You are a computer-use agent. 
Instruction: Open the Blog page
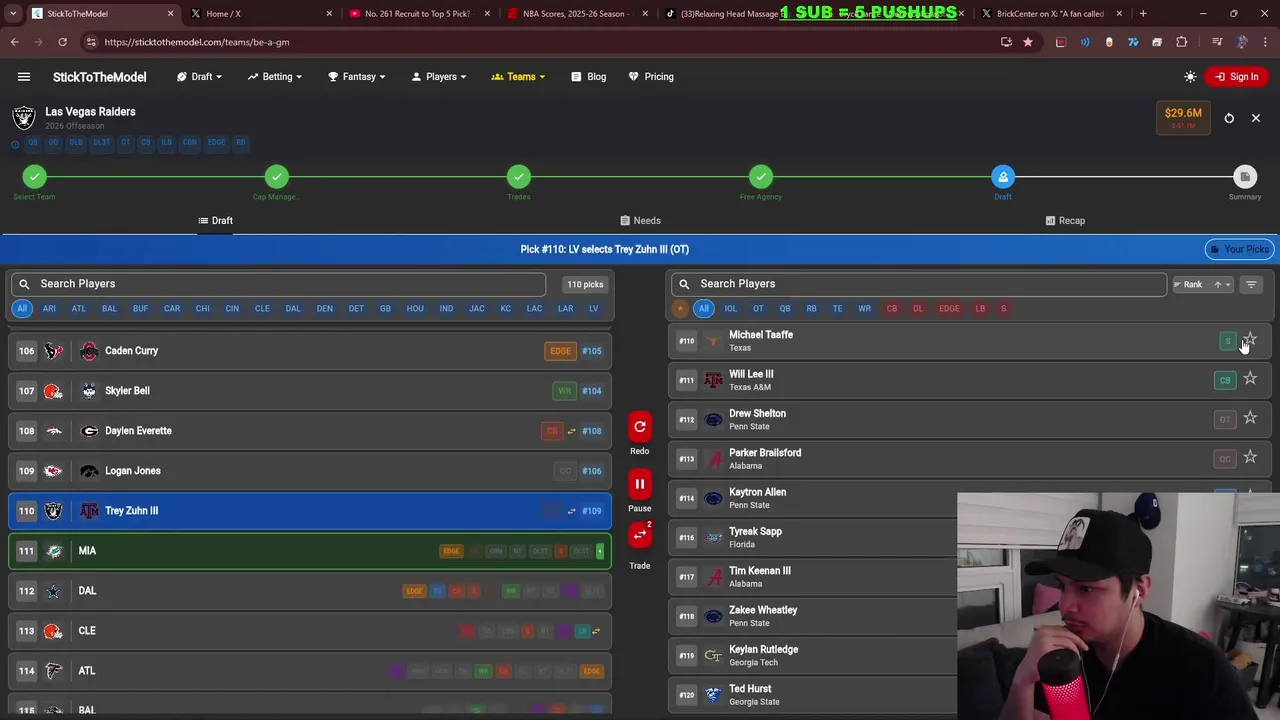click(x=589, y=77)
